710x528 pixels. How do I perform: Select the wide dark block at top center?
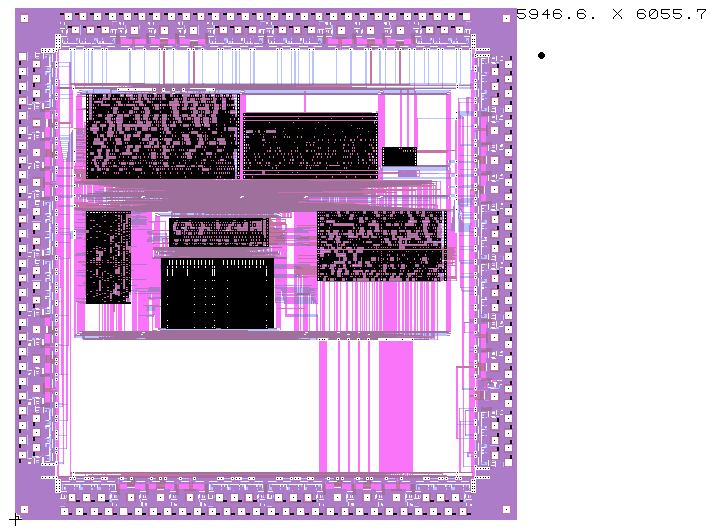click(x=310, y=146)
